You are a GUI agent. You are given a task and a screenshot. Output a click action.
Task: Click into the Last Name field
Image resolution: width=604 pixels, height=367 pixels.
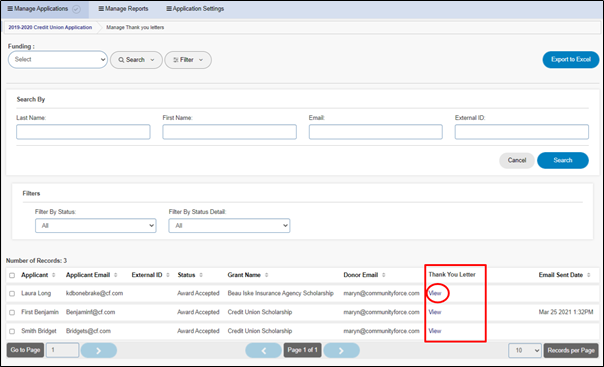[83, 132]
